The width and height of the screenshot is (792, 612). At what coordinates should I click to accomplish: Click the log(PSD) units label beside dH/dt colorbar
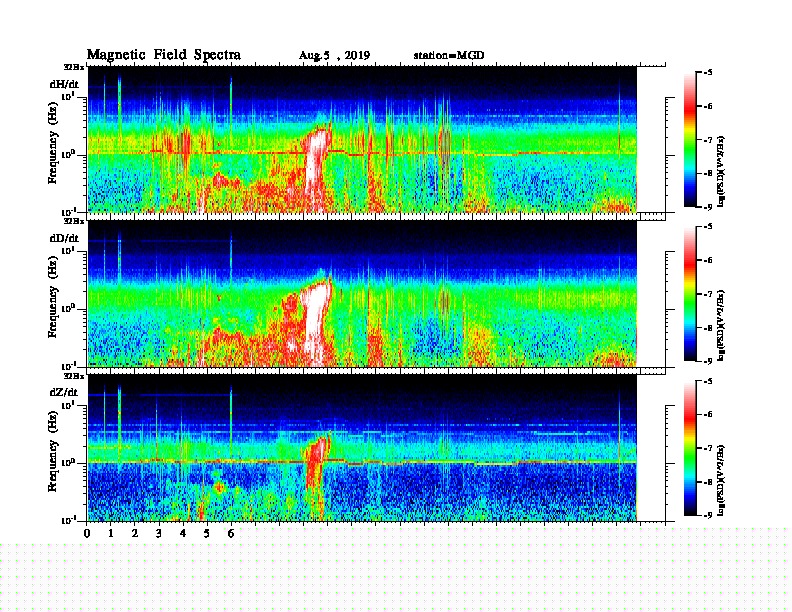(x=721, y=171)
